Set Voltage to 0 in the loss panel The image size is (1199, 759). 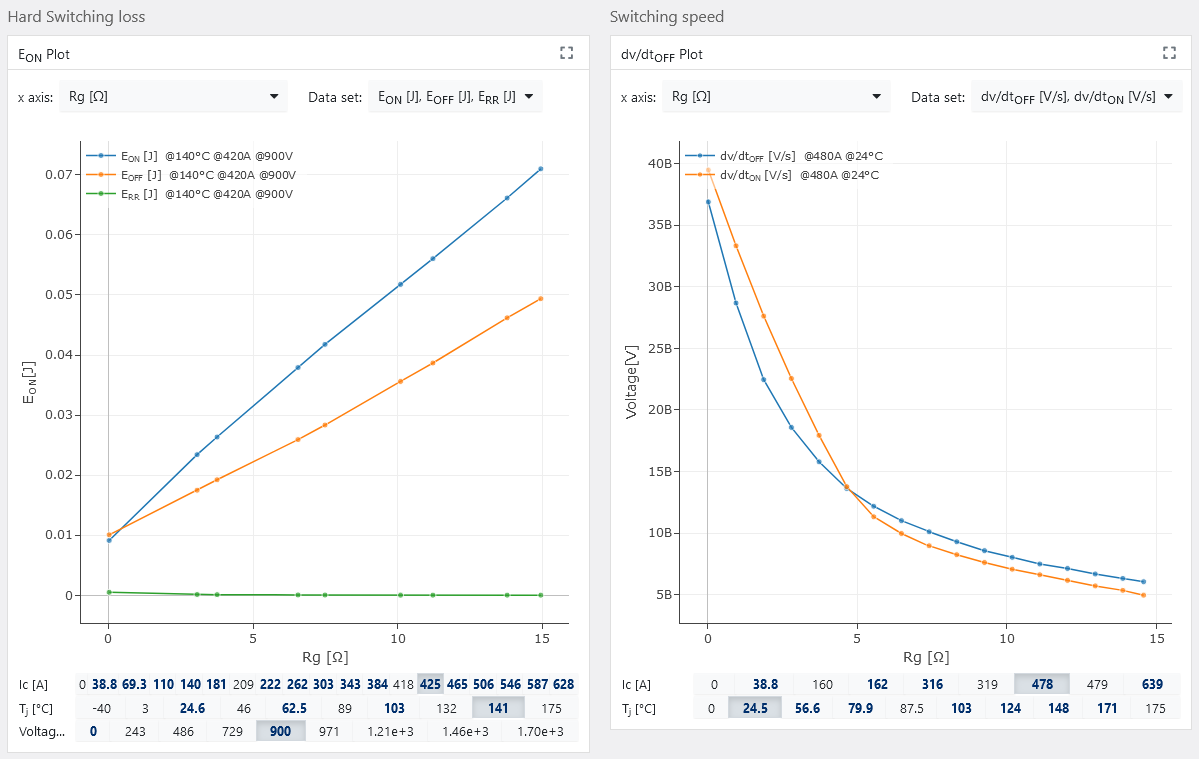click(93, 731)
